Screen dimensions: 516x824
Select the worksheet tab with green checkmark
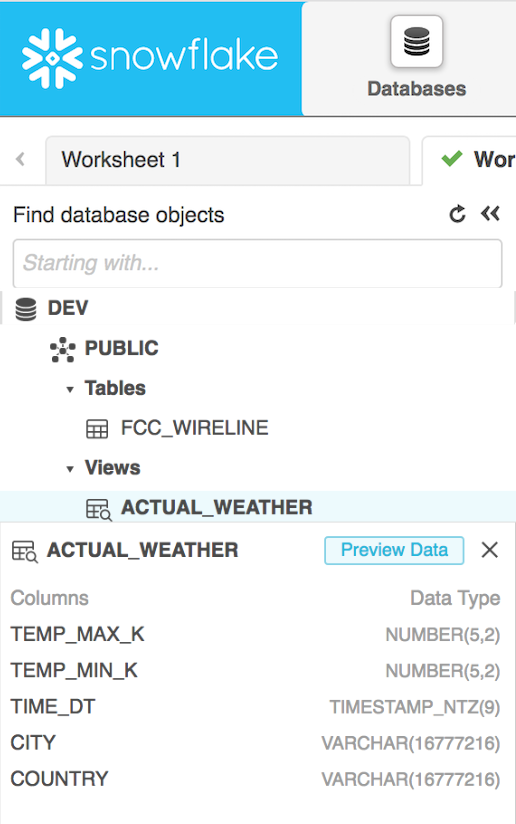tap(469, 160)
